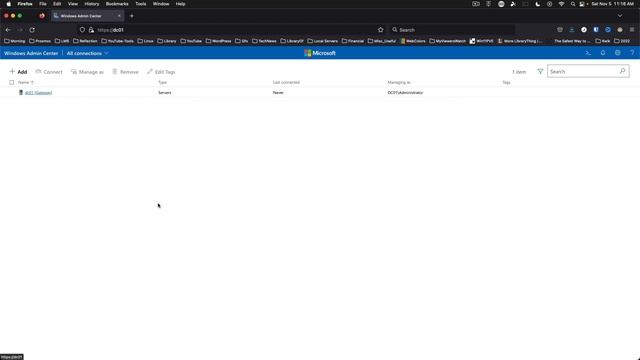Expand the All connections dropdown
The image size is (640, 360).
(x=87, y=53)
